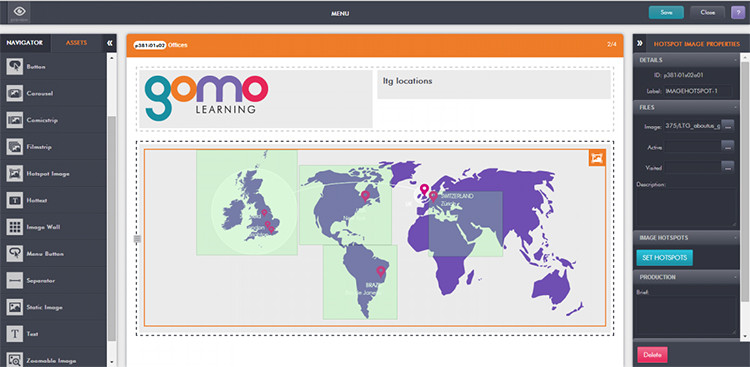Click the Save button
This screenshot has height=367, width=750.
pyautogui.click(x=666, y=13)
